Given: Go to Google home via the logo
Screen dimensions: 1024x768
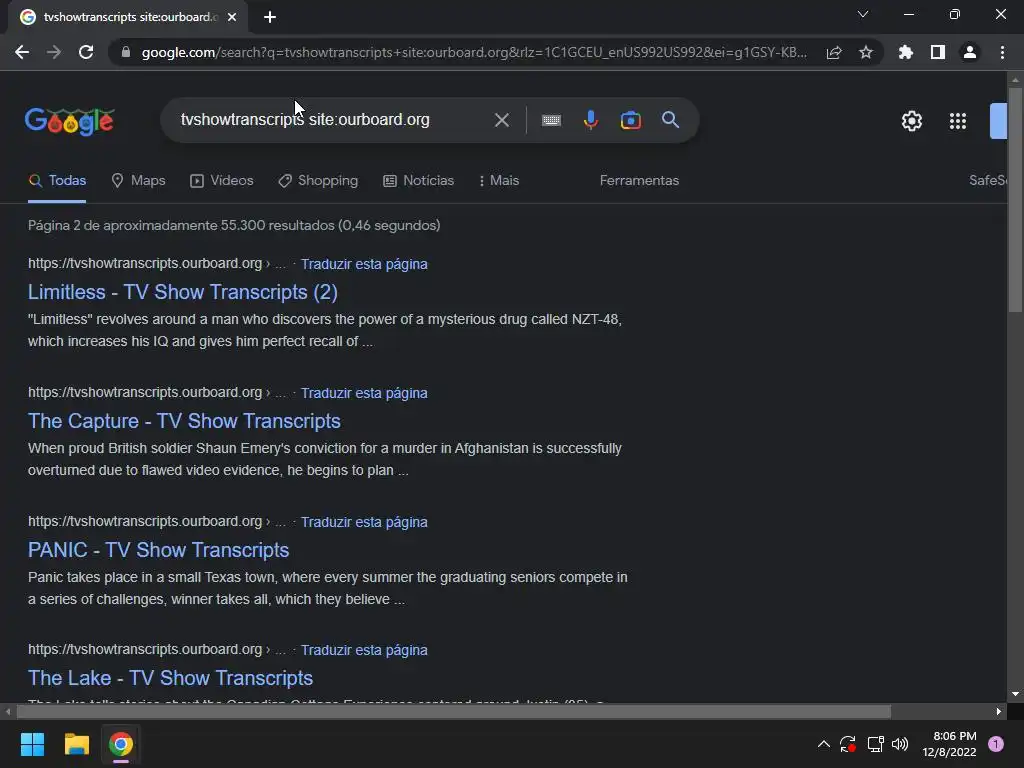Looking at the screenshot, I should 69,121.
